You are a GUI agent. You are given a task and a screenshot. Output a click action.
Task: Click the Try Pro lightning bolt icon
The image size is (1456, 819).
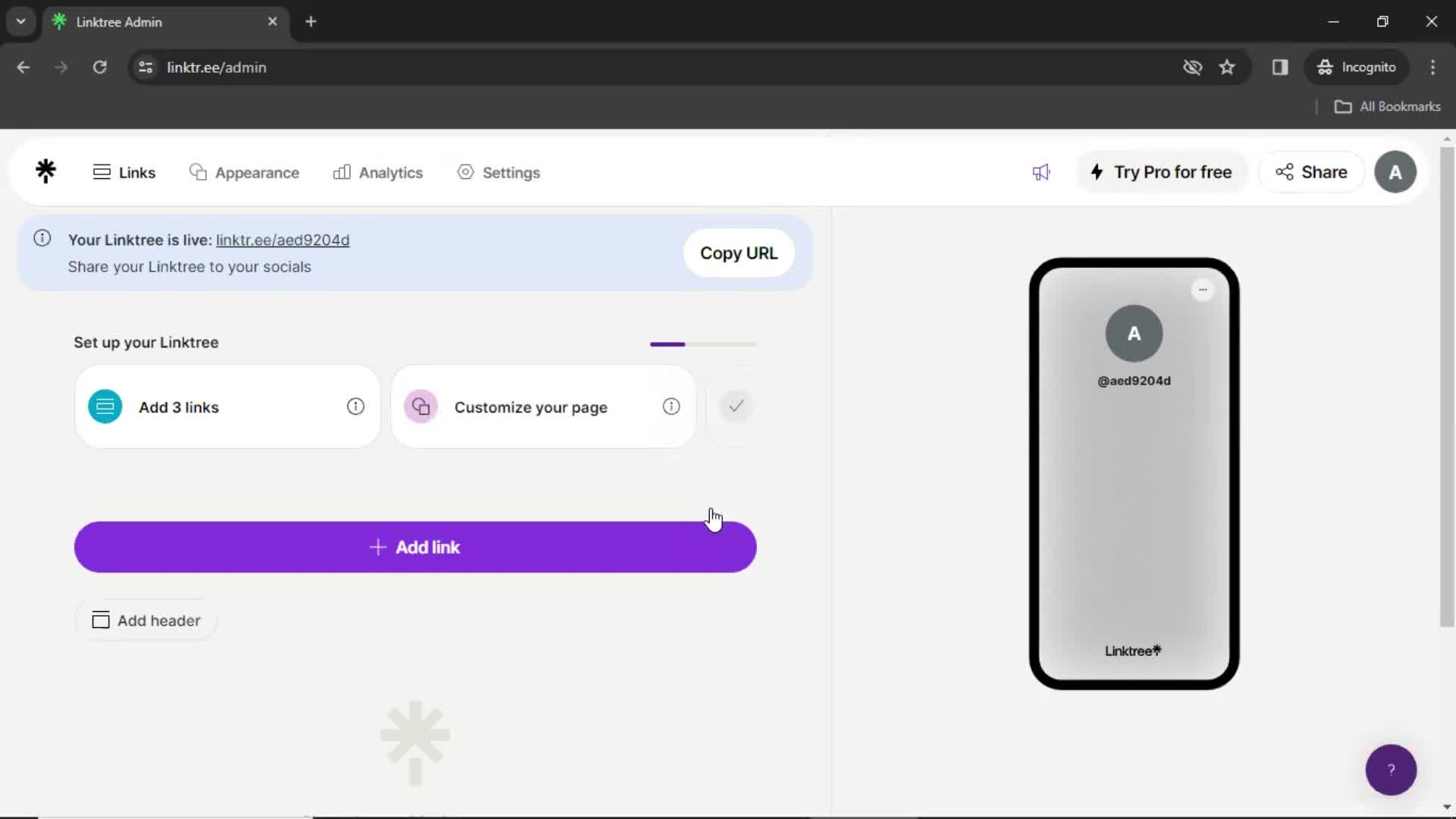click(1097, 172)
